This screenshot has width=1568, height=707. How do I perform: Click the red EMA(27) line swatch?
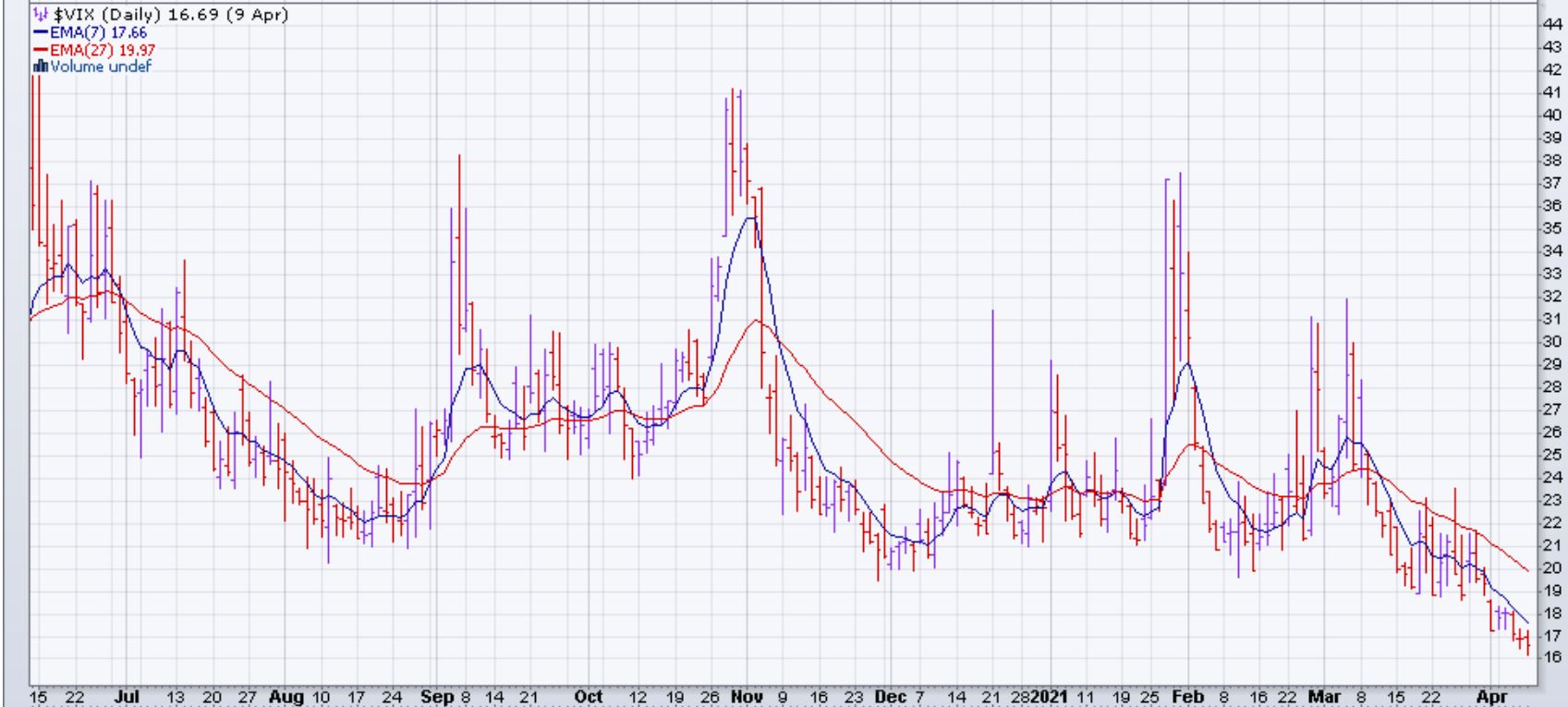pyautogui.click(x=41, y=50)
